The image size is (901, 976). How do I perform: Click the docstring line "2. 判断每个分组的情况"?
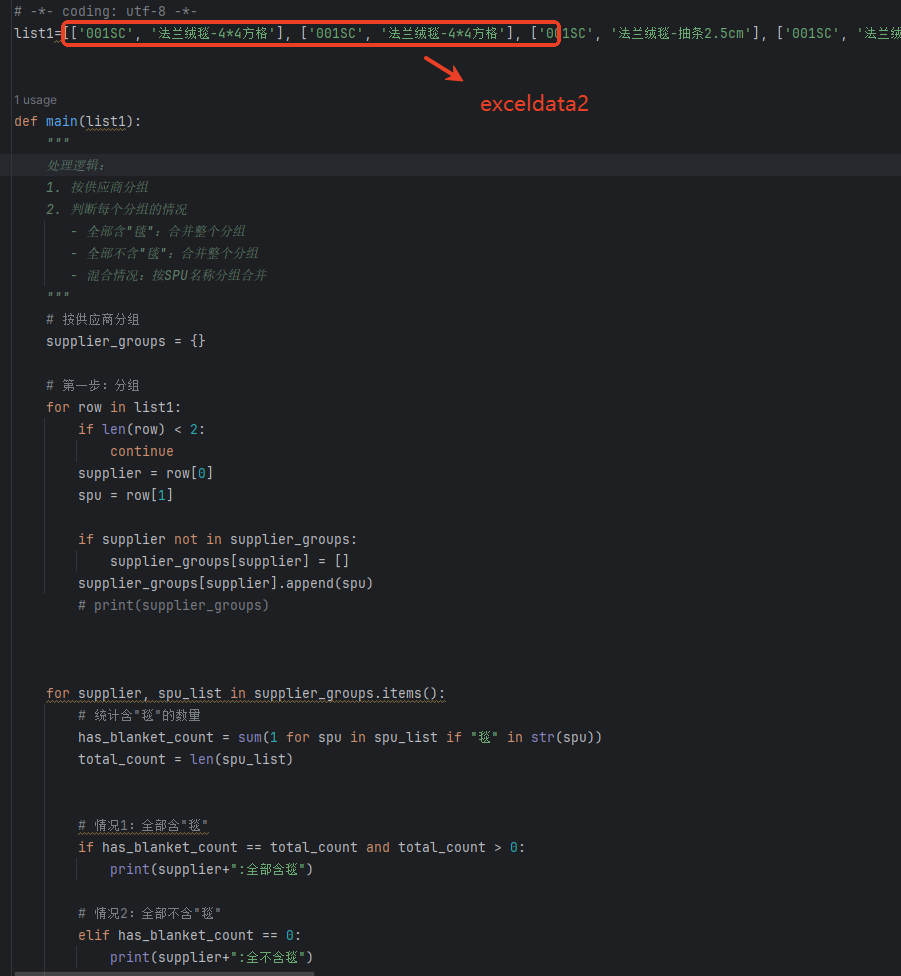click(116, 209)
